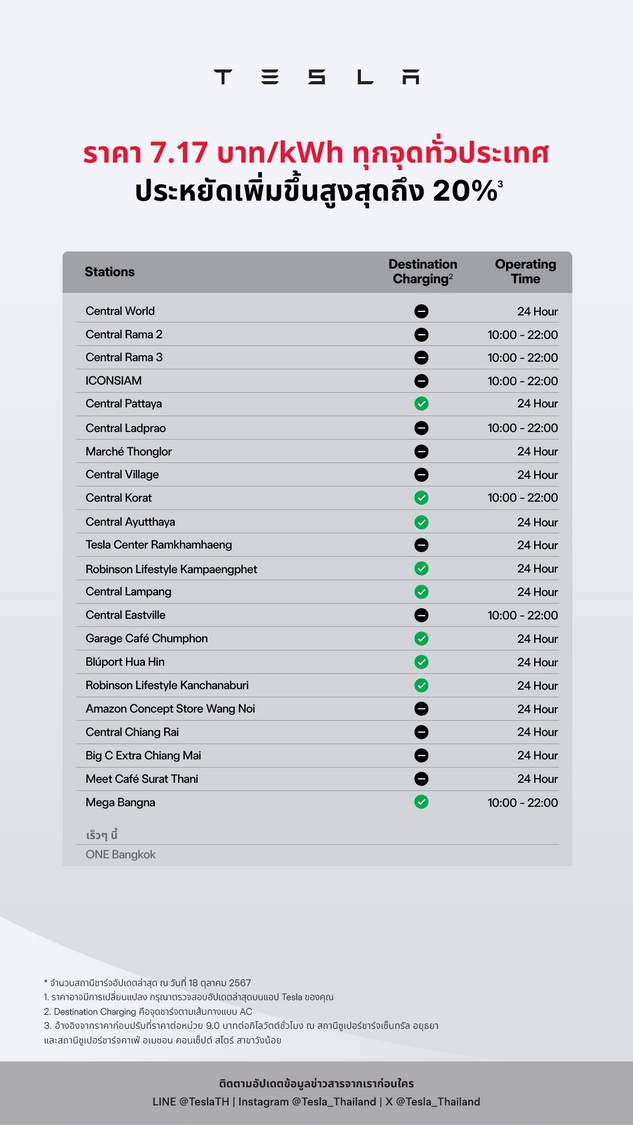Click the green check icon for Mega Bangna
This screenshot has width=633, height=1125.
[x=421, y=802]
